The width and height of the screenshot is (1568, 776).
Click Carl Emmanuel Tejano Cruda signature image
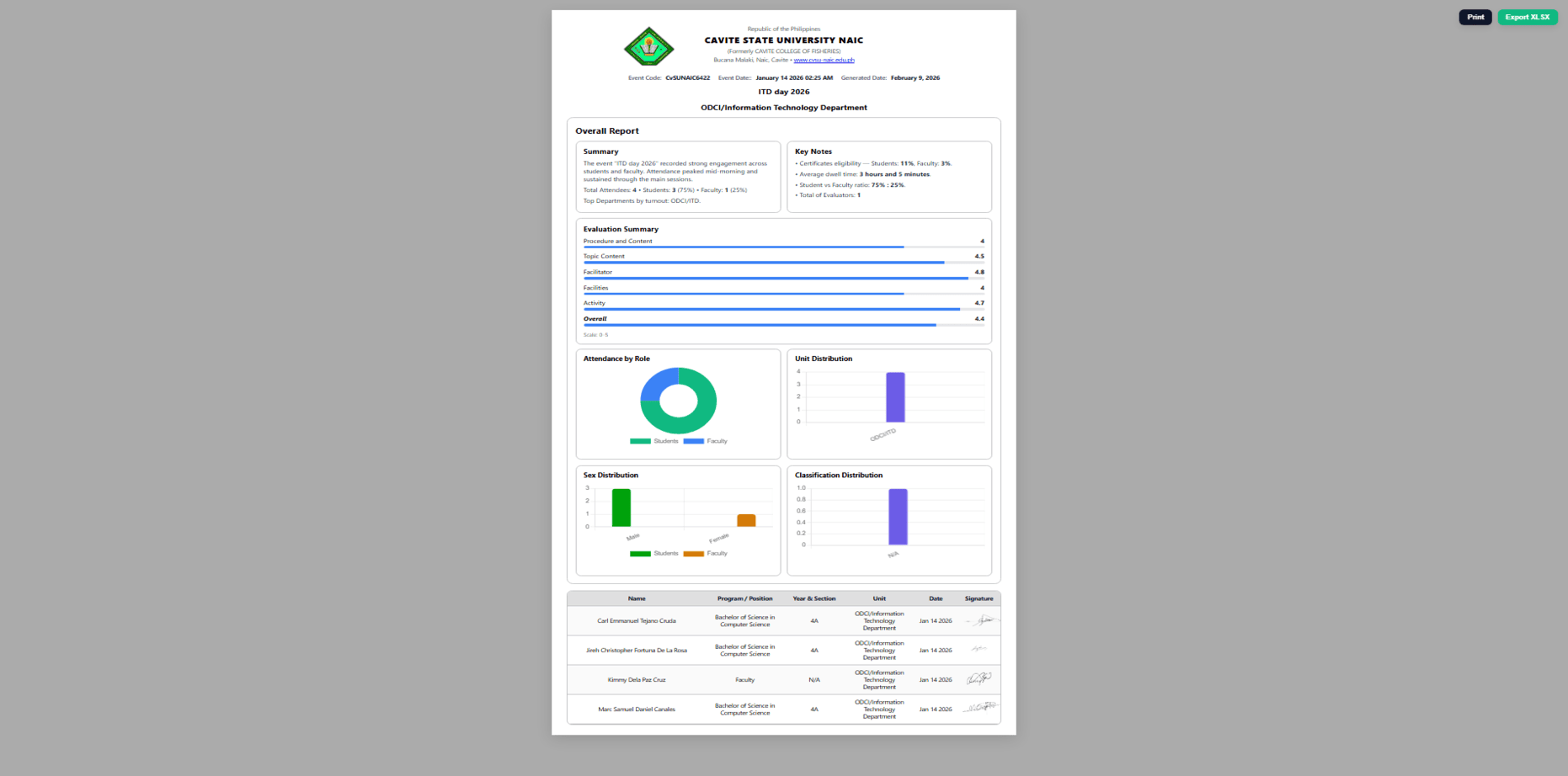(979, 620)
